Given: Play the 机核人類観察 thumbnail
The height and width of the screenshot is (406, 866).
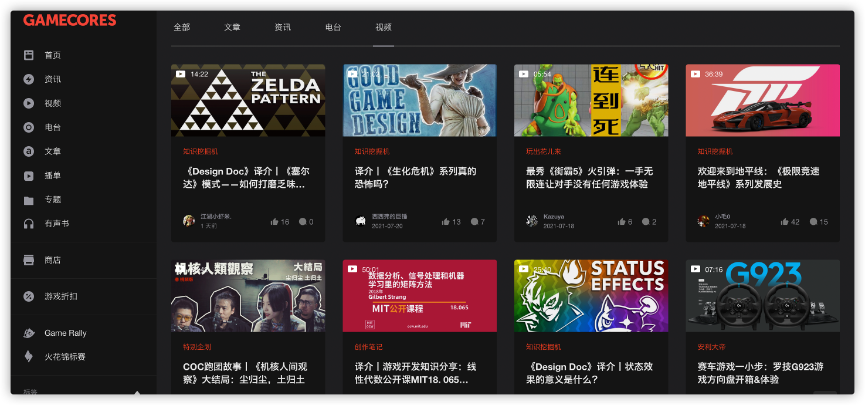Looking at the screenshot, I should (248, 296).
